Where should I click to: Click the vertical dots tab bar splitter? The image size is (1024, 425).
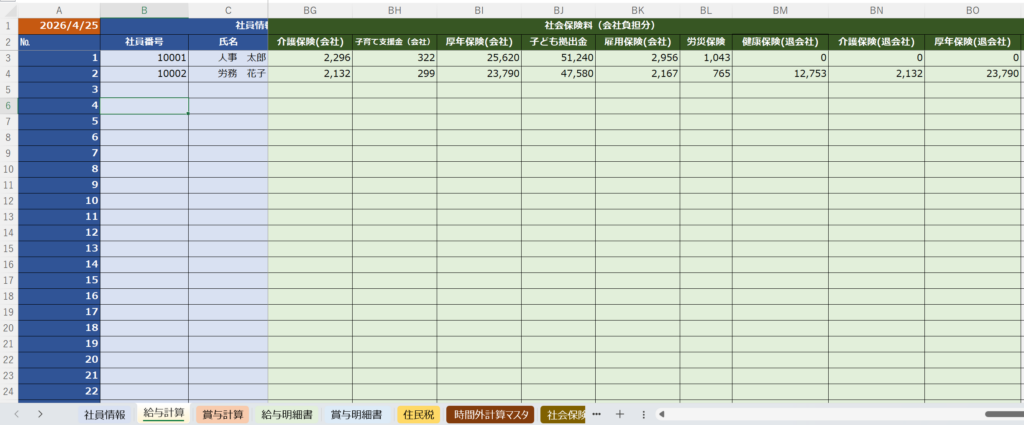pos(643,414)
